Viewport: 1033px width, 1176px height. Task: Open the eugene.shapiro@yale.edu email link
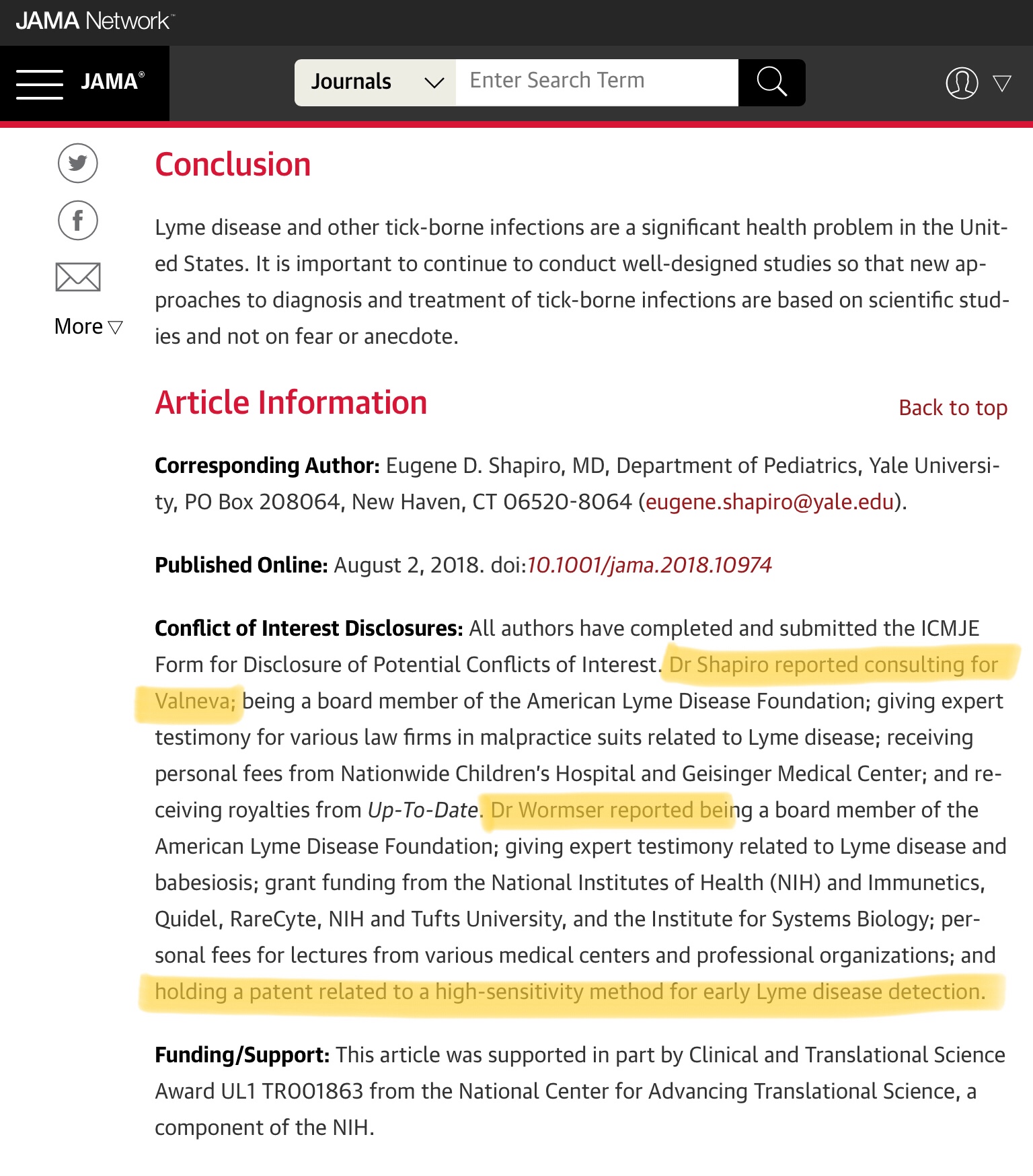click(x=769, y=502)
